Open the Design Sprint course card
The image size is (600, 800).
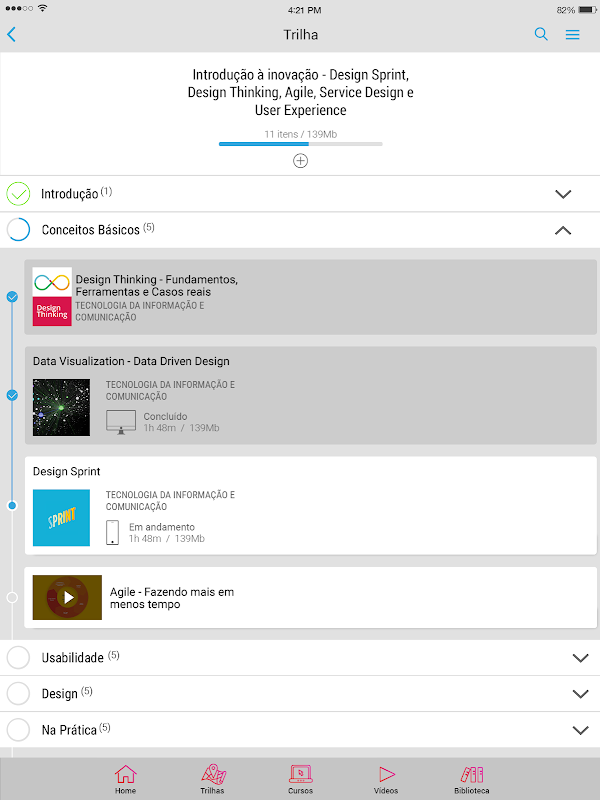[310, 505]
